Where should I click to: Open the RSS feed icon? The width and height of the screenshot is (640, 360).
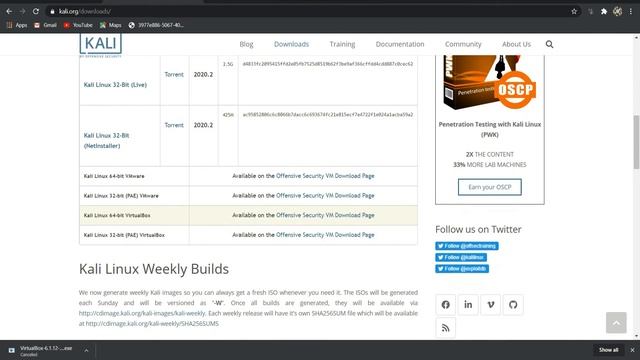(445, 328)
